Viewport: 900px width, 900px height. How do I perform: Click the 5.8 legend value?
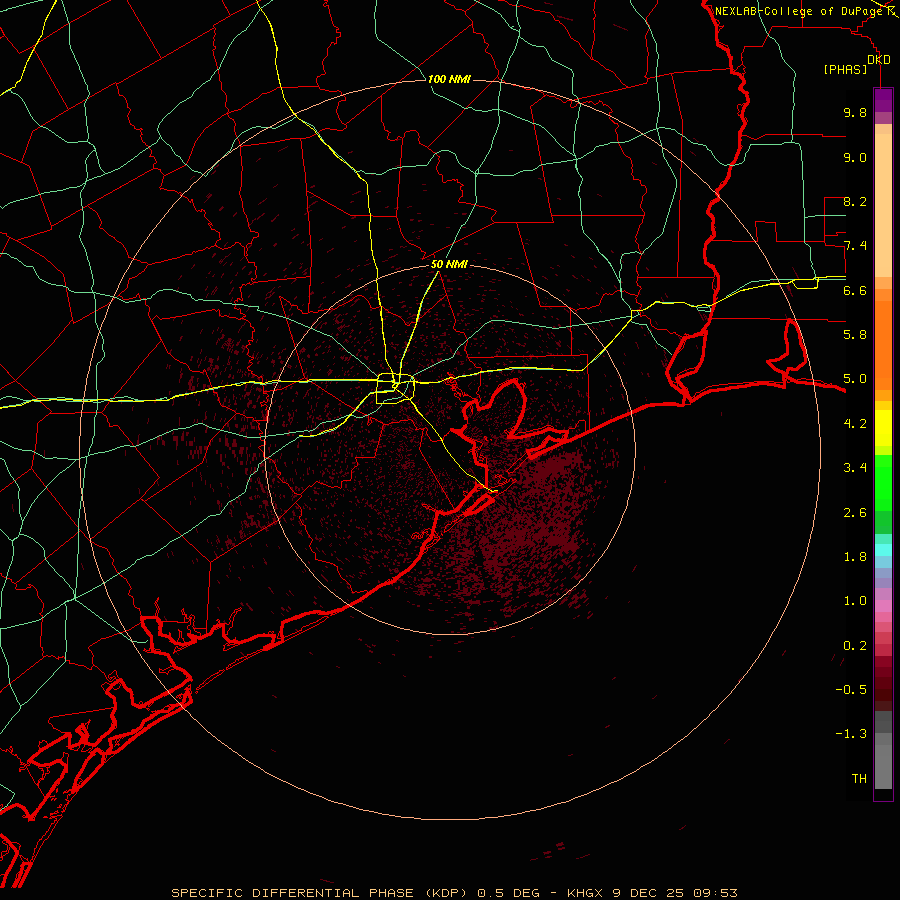855,335
